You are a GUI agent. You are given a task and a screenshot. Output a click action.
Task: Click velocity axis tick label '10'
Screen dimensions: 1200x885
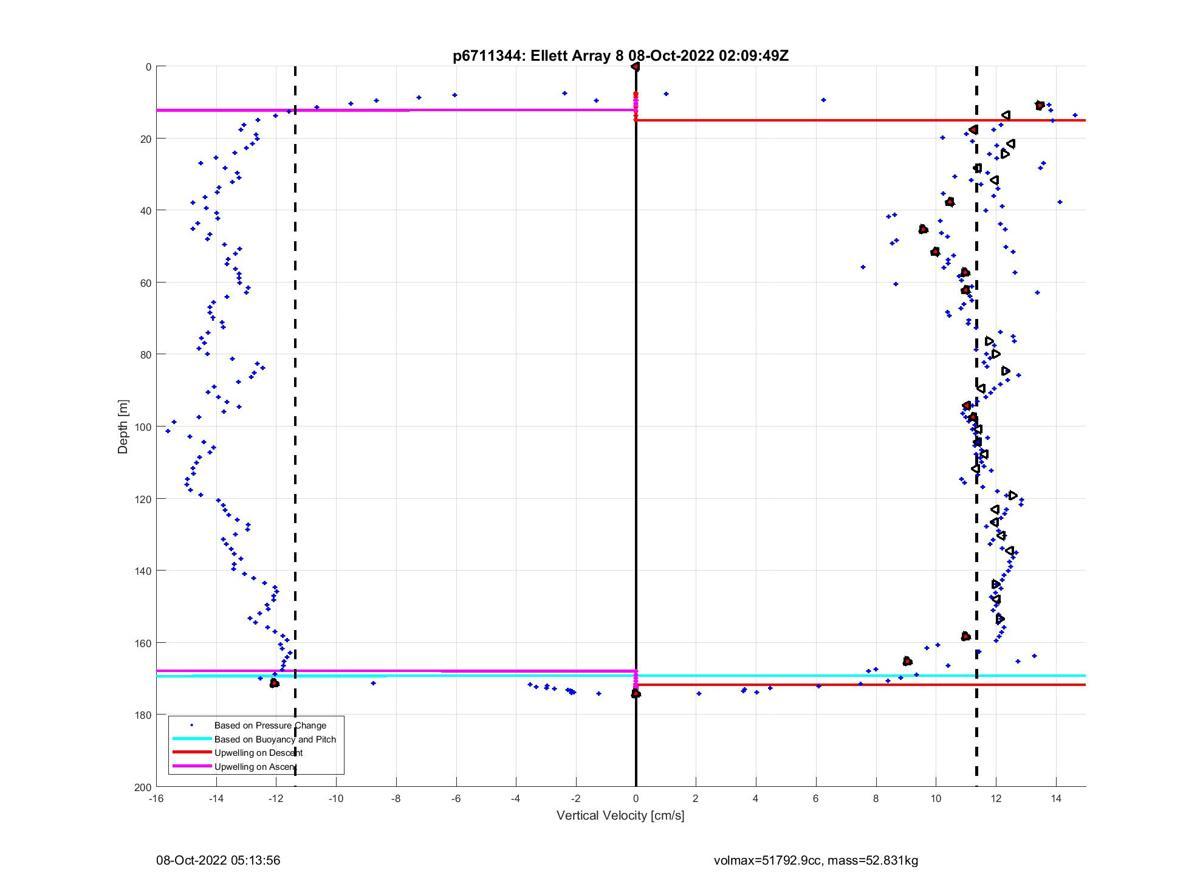tap(936, 799)
